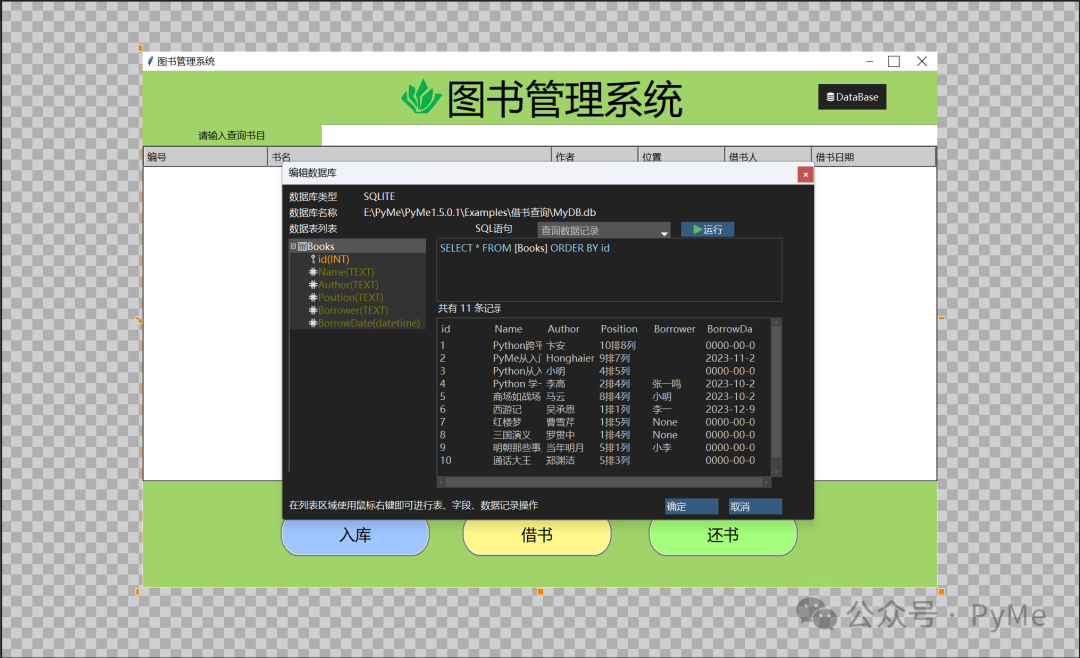
Task: Collapse the Books table tree node
Action: click(293, 246)
